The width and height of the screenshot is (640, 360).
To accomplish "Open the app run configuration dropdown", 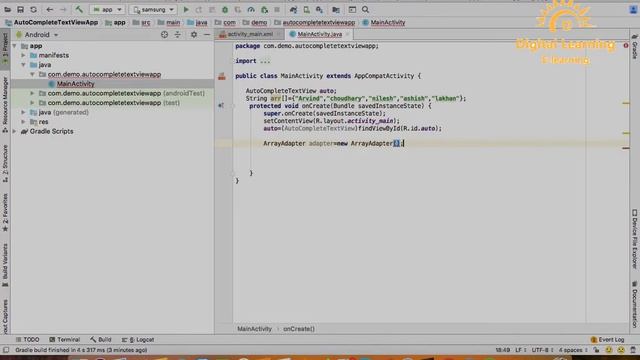I will 107,9.
